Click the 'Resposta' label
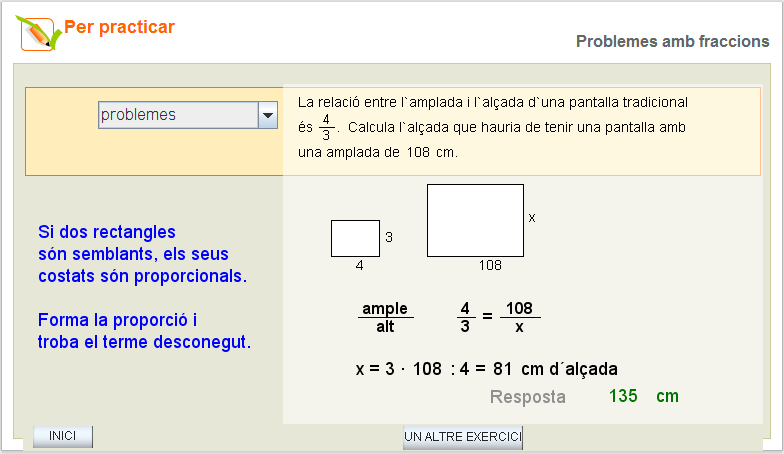The height and width of the screenshot is (454, 784). coord(527,397)
